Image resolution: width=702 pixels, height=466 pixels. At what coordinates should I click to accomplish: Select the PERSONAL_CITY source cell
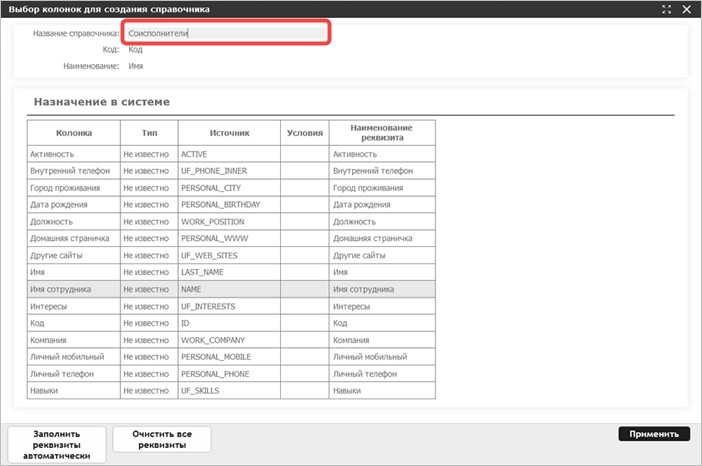click(x=229, y=188)
